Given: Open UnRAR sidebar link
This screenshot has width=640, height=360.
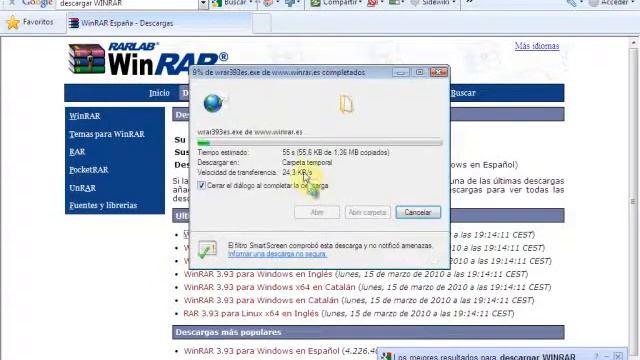Looking at the screenshot, I should coord(82,188).
